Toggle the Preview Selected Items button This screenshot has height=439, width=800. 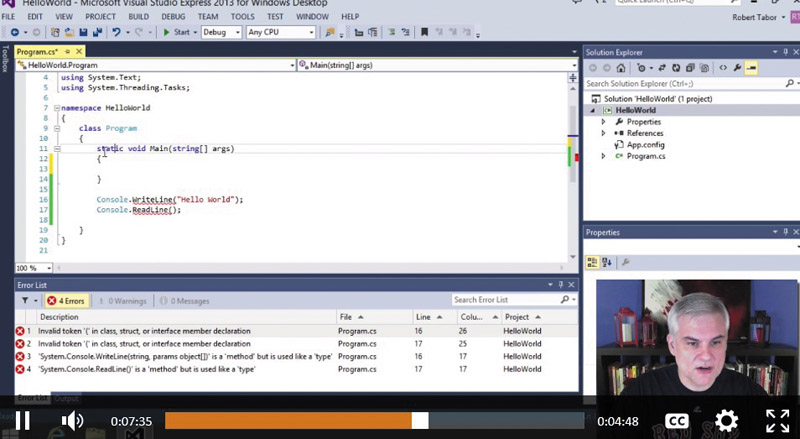[751, 68]
